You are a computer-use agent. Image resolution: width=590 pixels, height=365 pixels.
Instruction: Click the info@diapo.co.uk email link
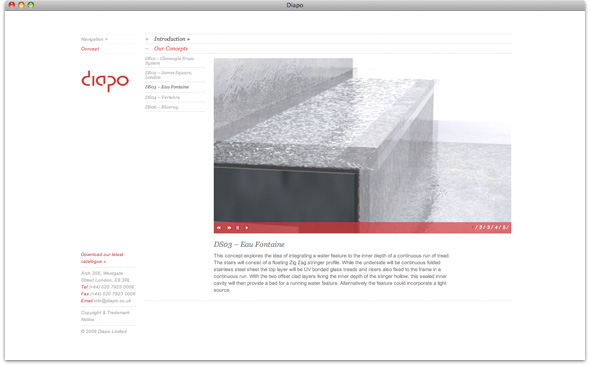pos(113,301)
